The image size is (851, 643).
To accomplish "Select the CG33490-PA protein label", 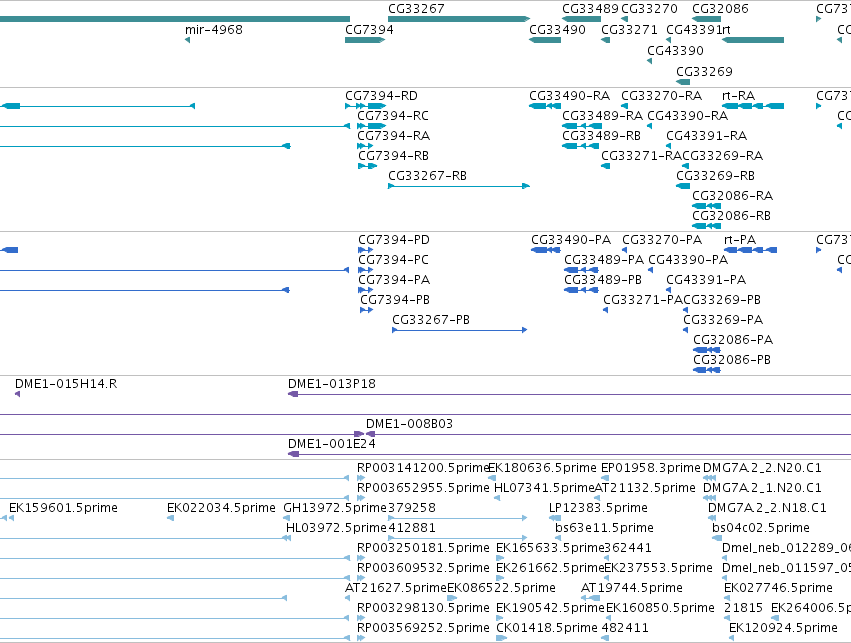I will (571, 240).
